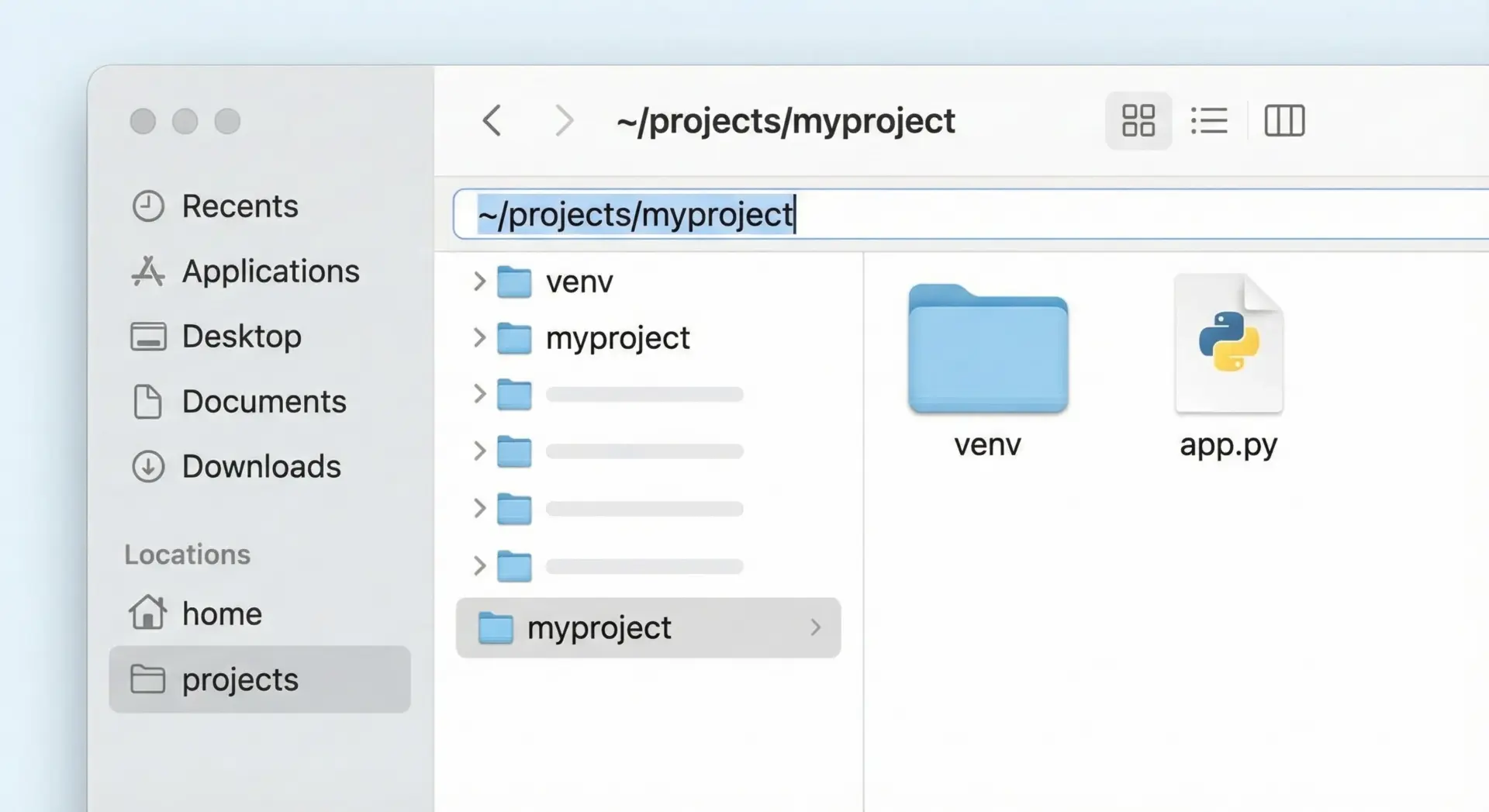This screenshot has height=812, width=1489.
Task: Switch to list view
Action: point(1208,121)
